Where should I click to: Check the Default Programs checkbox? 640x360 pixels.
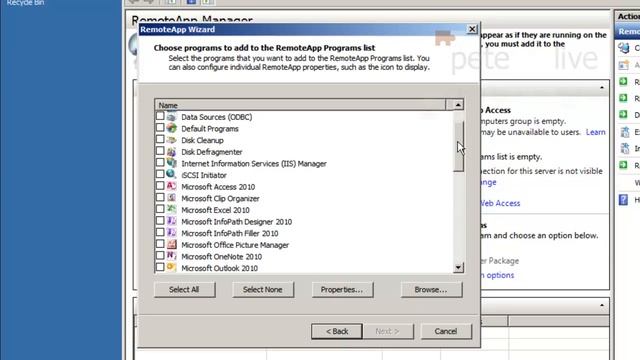click(x=160, y=128)
